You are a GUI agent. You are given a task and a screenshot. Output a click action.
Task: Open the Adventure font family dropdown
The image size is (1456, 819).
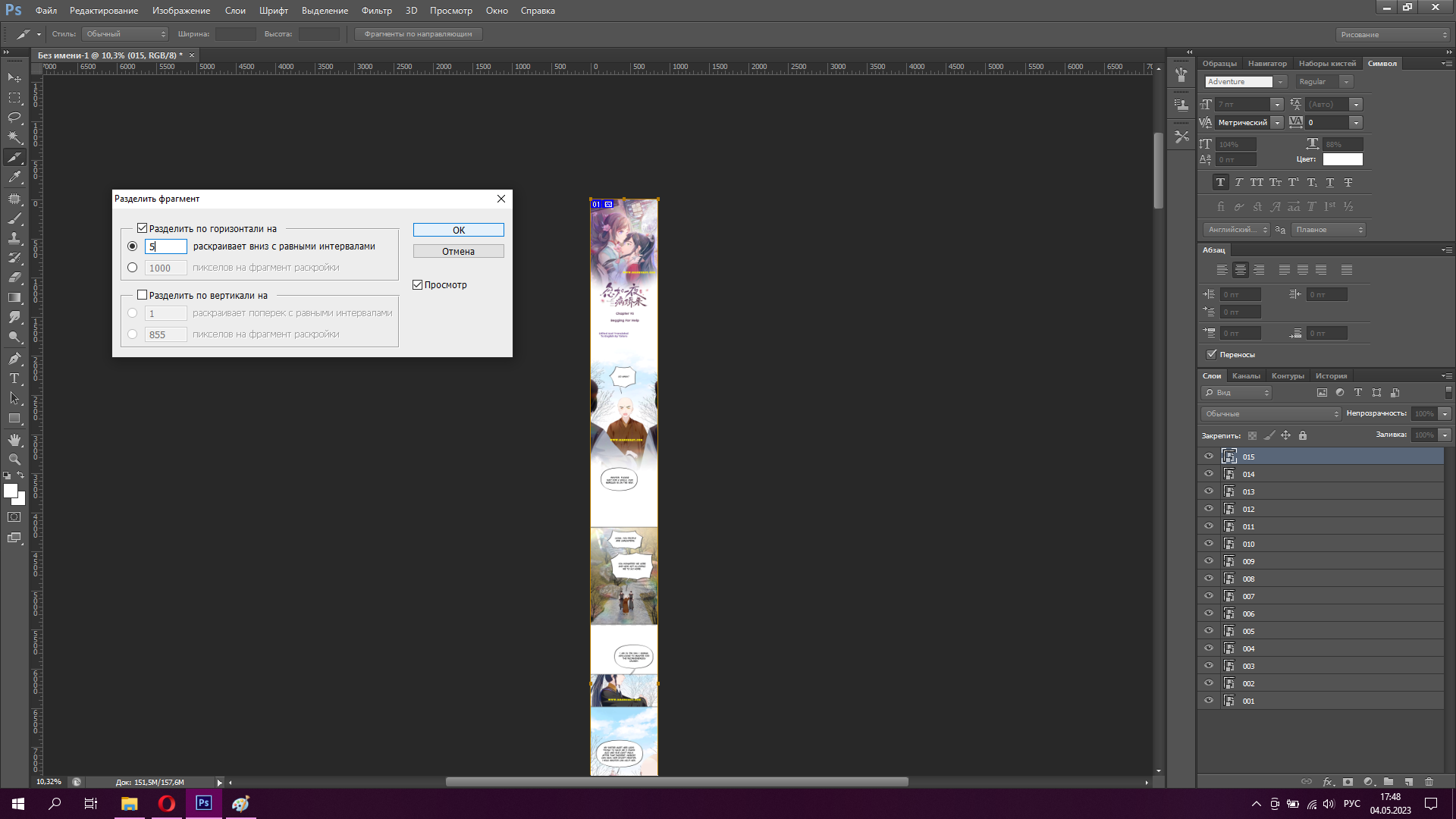point(1280,82)
